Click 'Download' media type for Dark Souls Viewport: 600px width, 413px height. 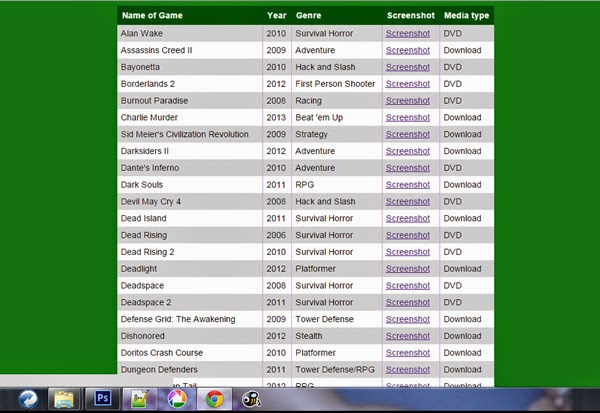point(462,185)
